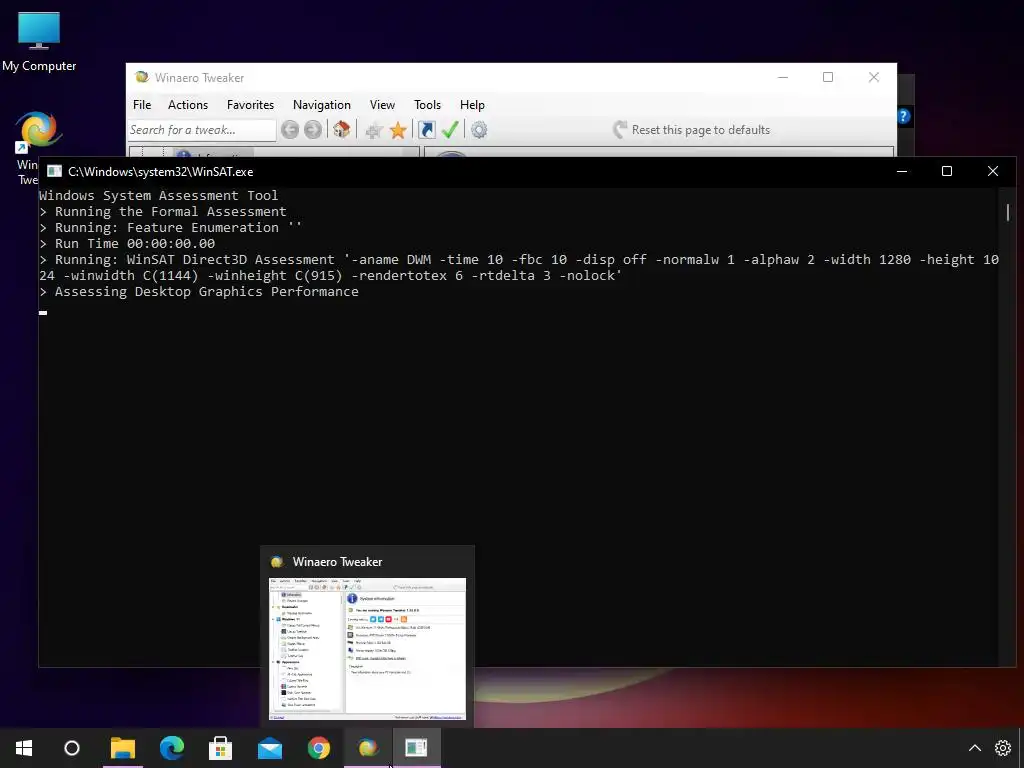1024x768 pixels.
Task: Open the Windows Start menu
Action: [x=24, y=748]
